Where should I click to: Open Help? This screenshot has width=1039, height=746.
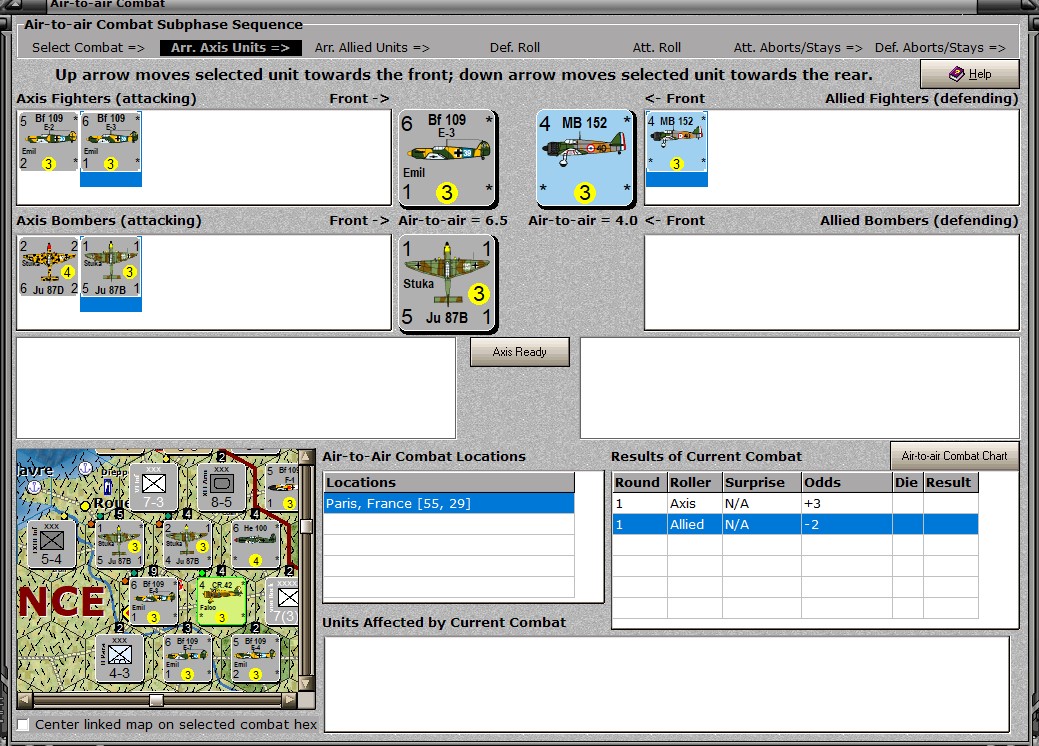click(x=969, y=74)
